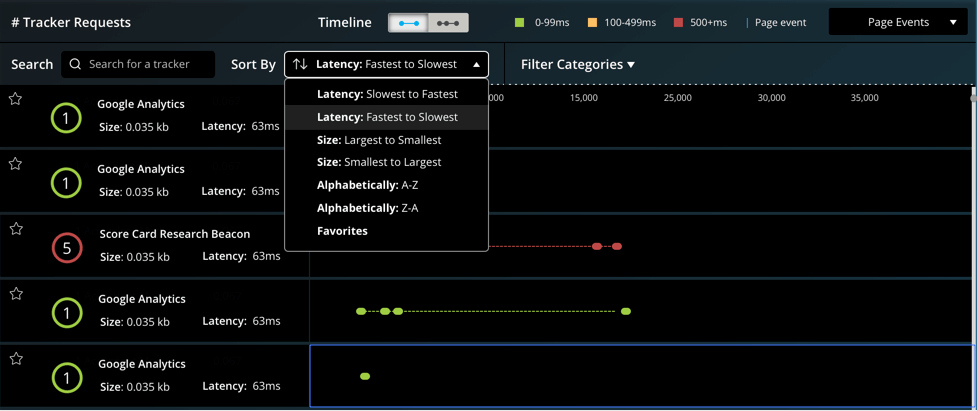Click the green 1 circle in bottom row
Screen dimensions: 977x411
pyautogui.click(x=66, y=378)
